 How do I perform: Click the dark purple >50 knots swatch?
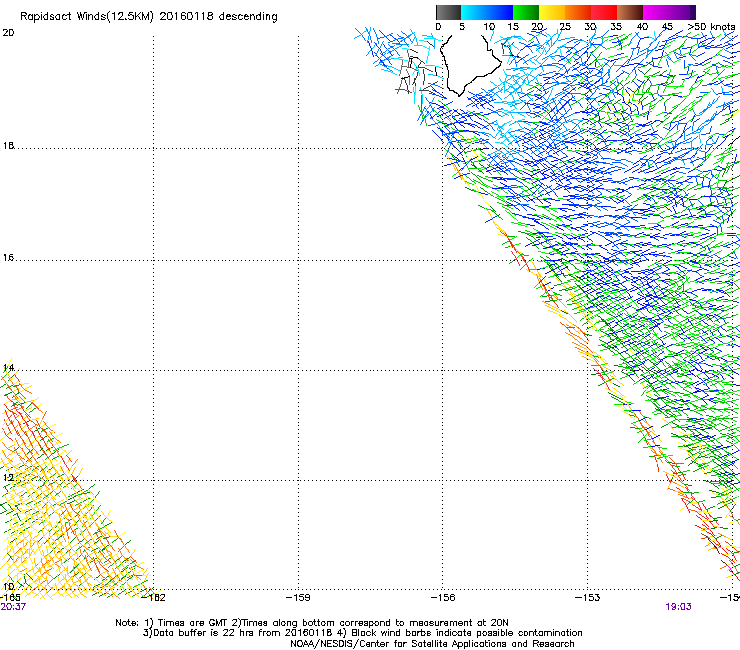692,12
